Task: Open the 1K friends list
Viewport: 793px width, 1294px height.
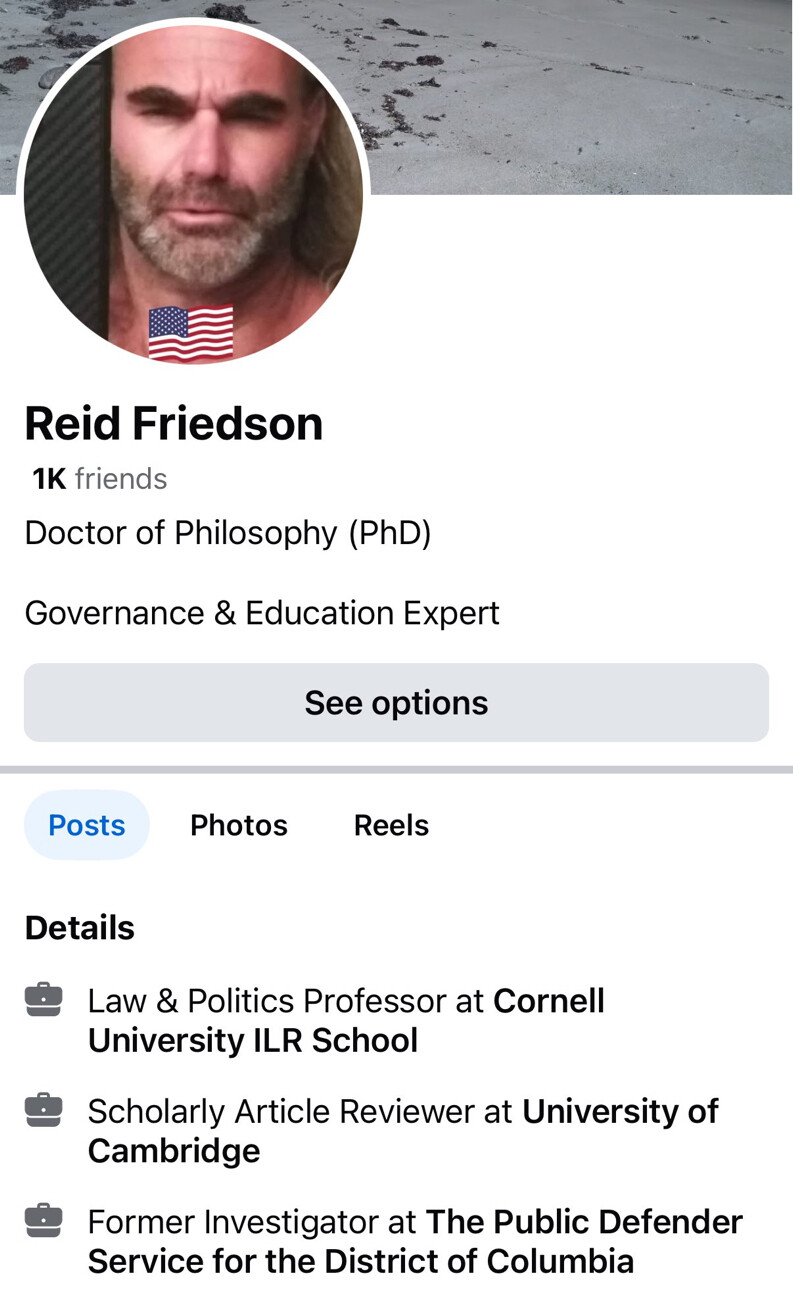Action: point(99,479)
